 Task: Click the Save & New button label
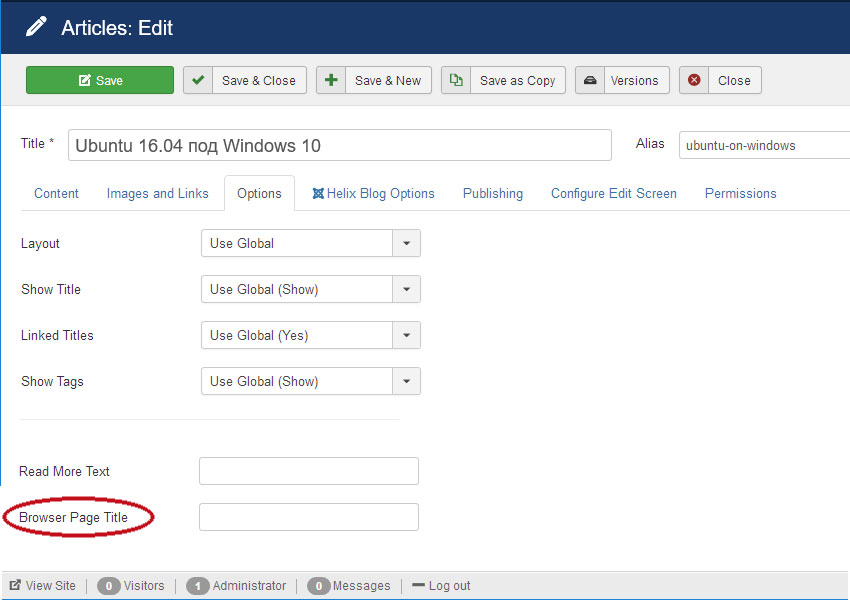tap(388, 81)
